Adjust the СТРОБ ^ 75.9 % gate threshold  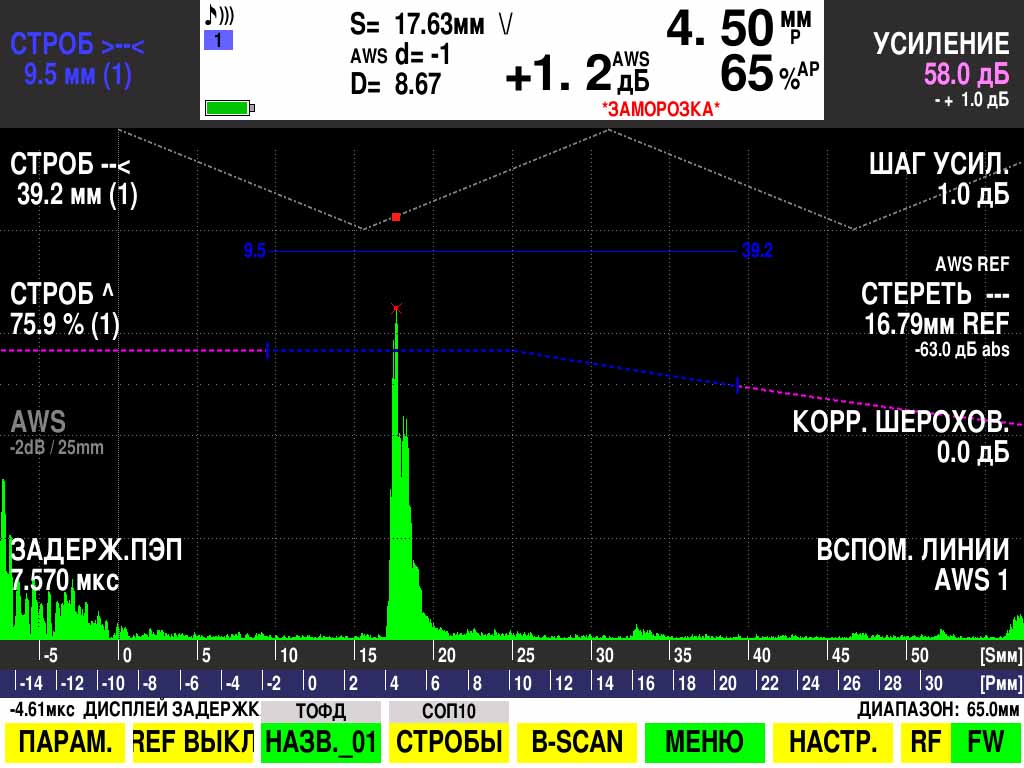[65, 309]
